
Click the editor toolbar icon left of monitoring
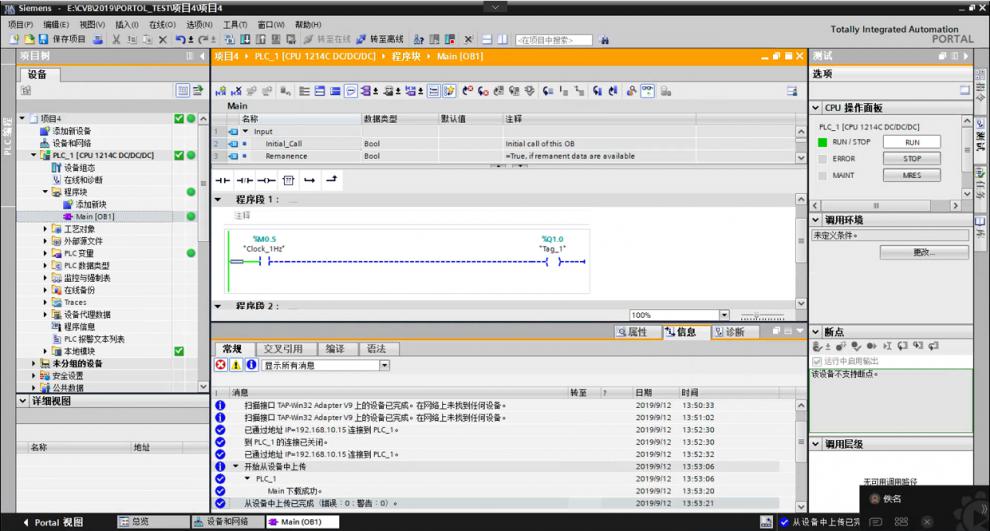[x=631, y=92]
